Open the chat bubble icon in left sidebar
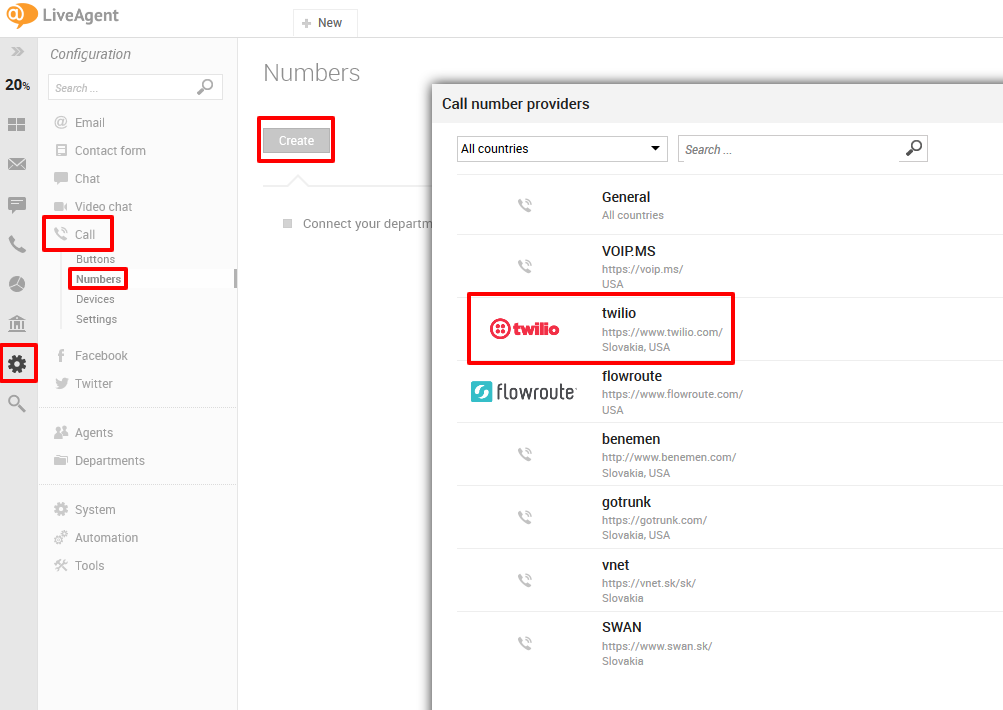 point(17,204)
